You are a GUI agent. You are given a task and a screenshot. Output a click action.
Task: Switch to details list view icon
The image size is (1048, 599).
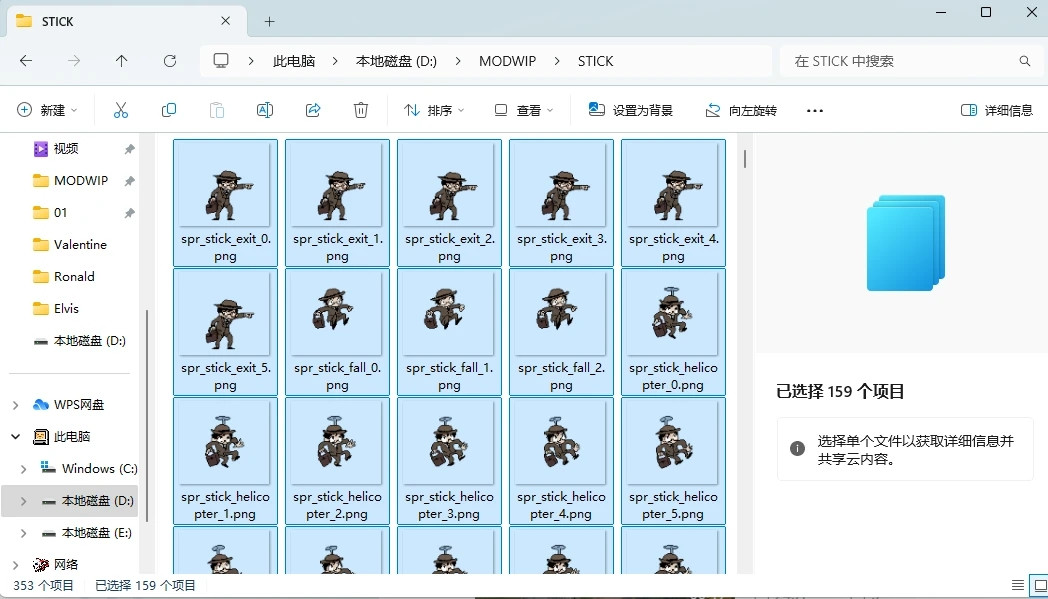pyautogui.click(x=1017, y=585)
